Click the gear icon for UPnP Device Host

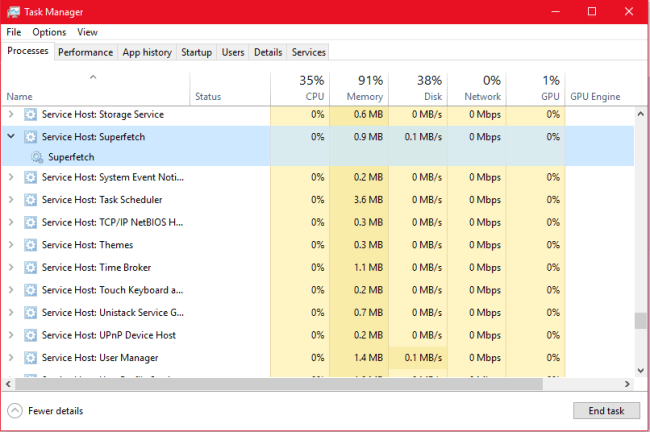[x=30, y=335]
